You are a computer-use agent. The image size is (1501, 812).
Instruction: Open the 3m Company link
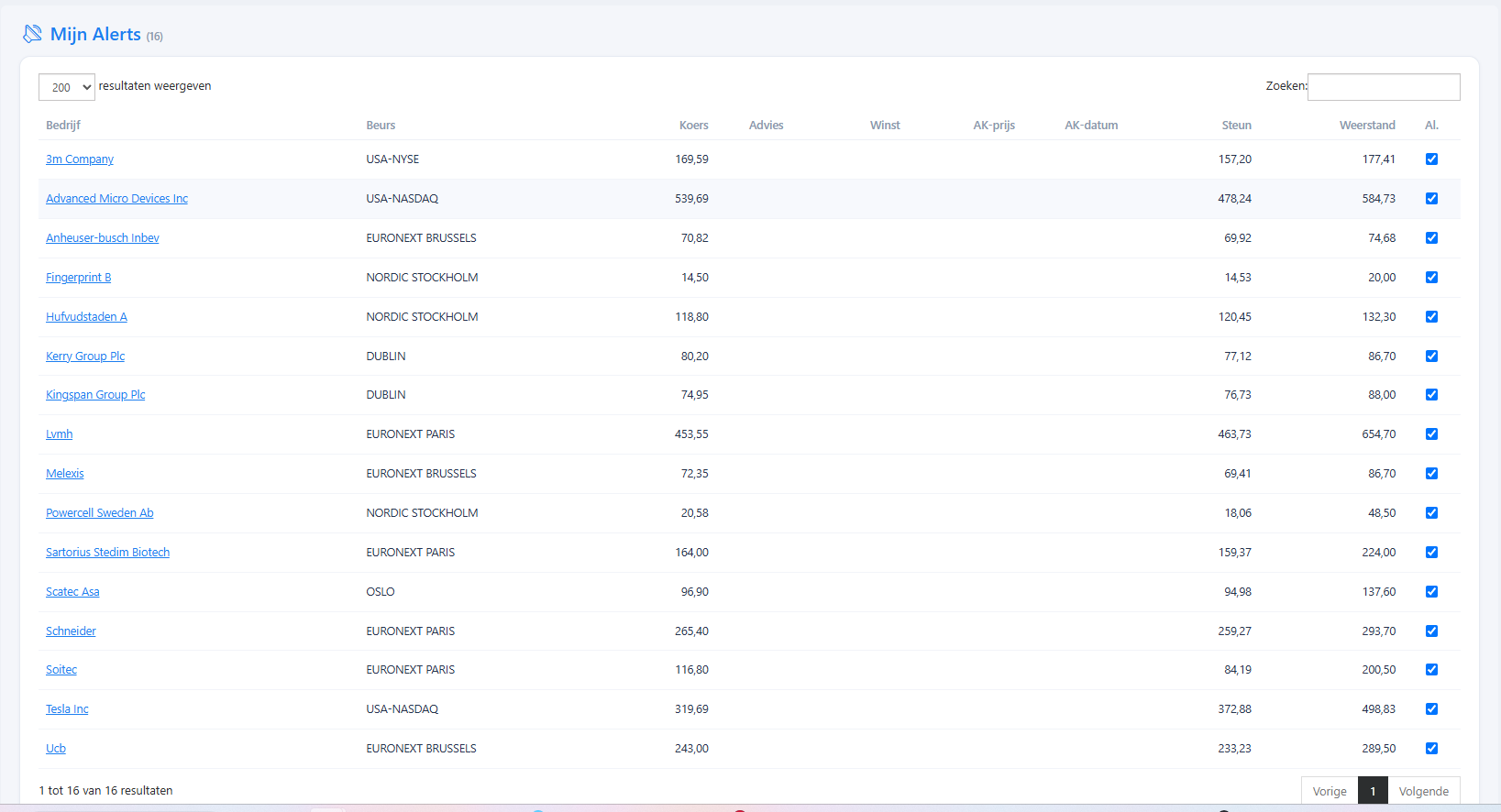pos(80,159)
